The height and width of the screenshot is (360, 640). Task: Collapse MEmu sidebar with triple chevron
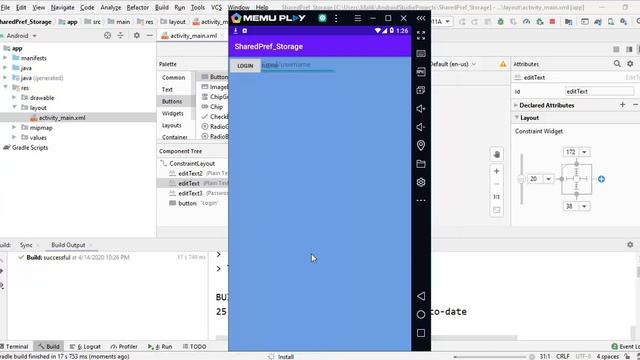point(421,18)
